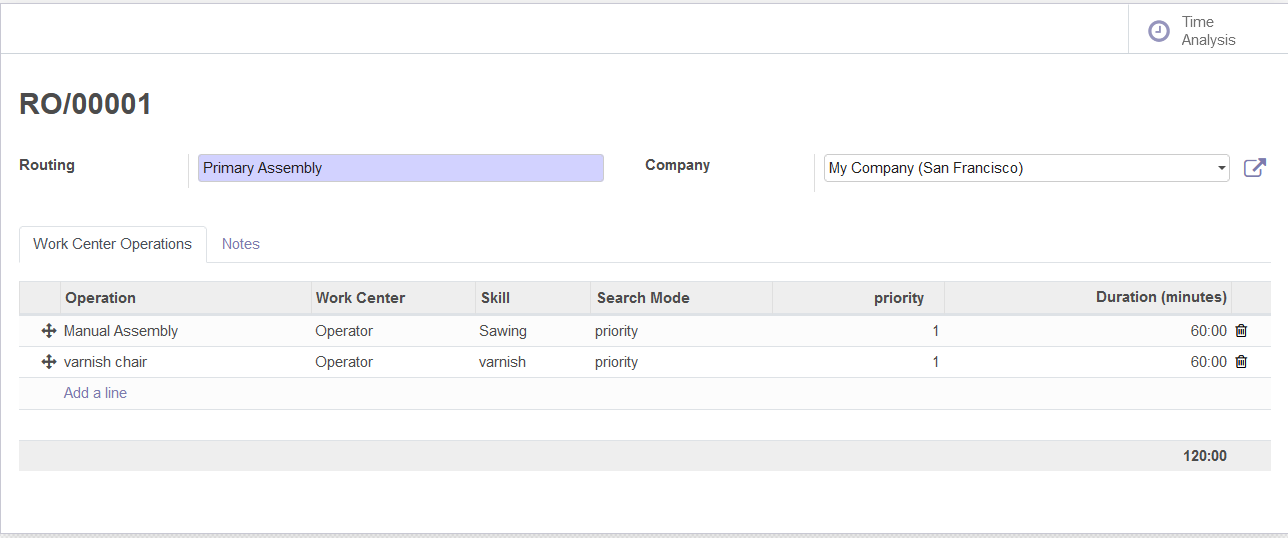
Task: Delete the varnish chair row with trash icon
Action: (x=1241, y=362)
